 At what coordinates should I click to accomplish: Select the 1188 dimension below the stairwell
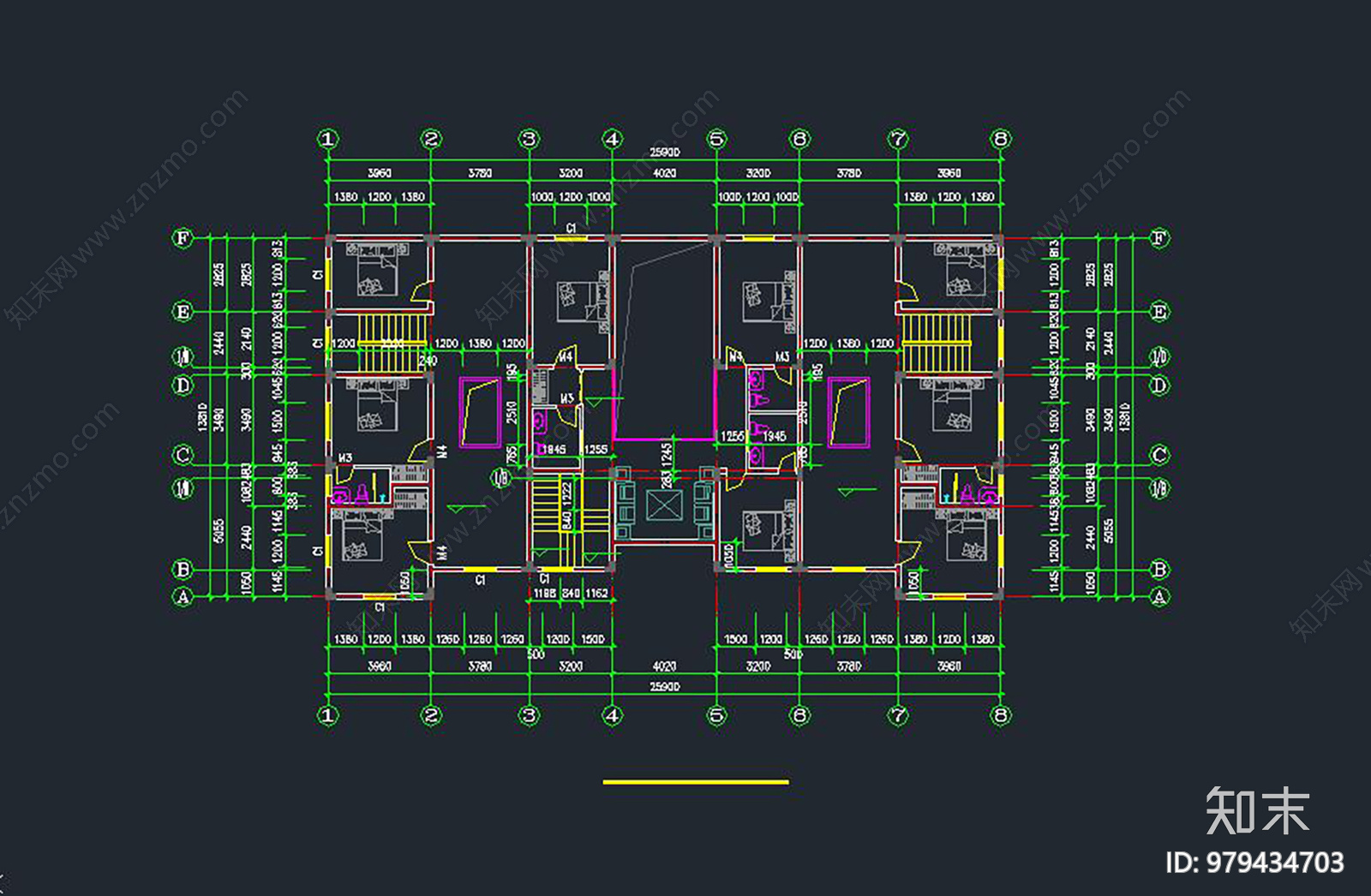pyautogui.click(x=545, y=594)
